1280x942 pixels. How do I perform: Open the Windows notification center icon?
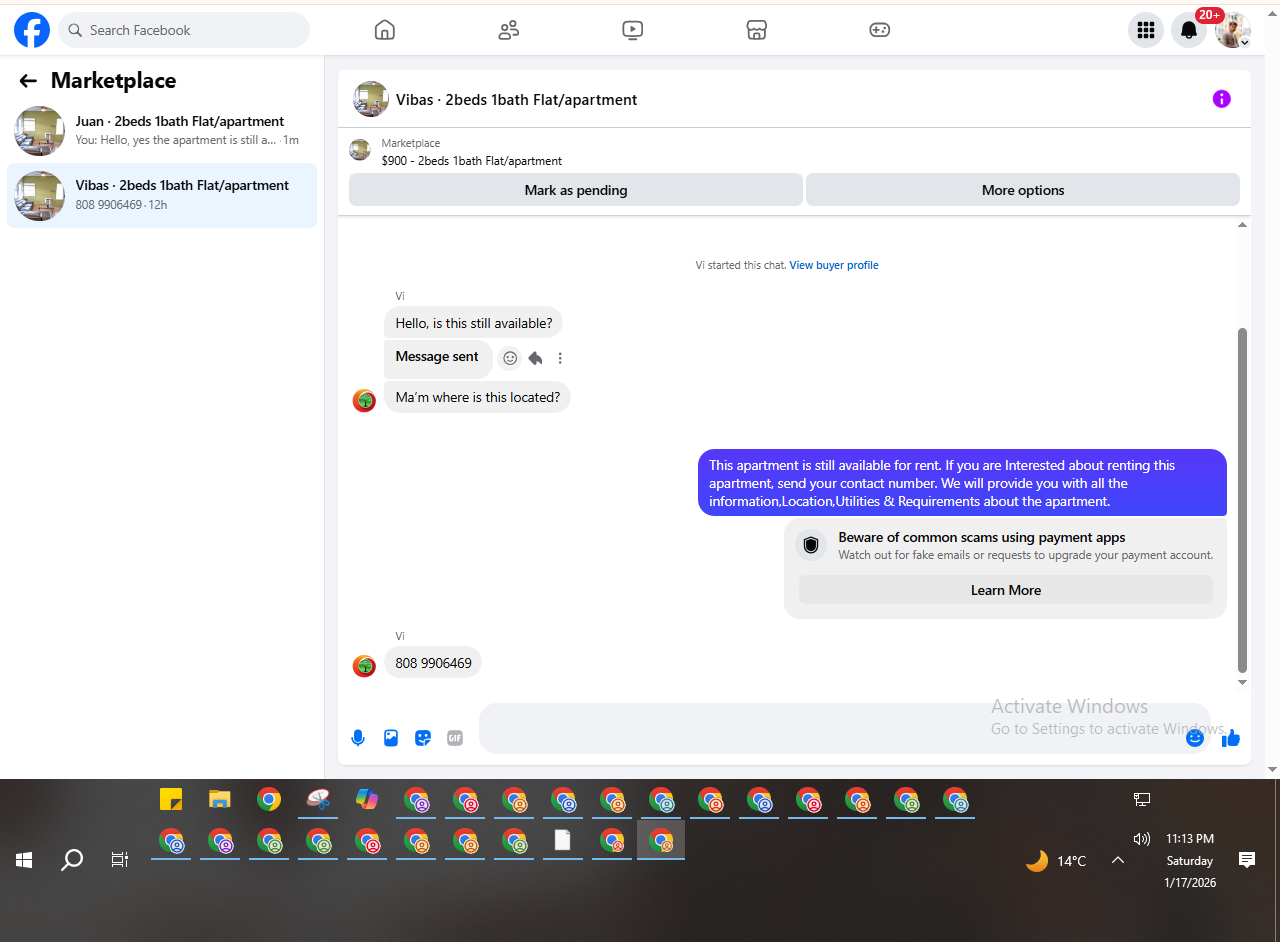coord(1247,860)
